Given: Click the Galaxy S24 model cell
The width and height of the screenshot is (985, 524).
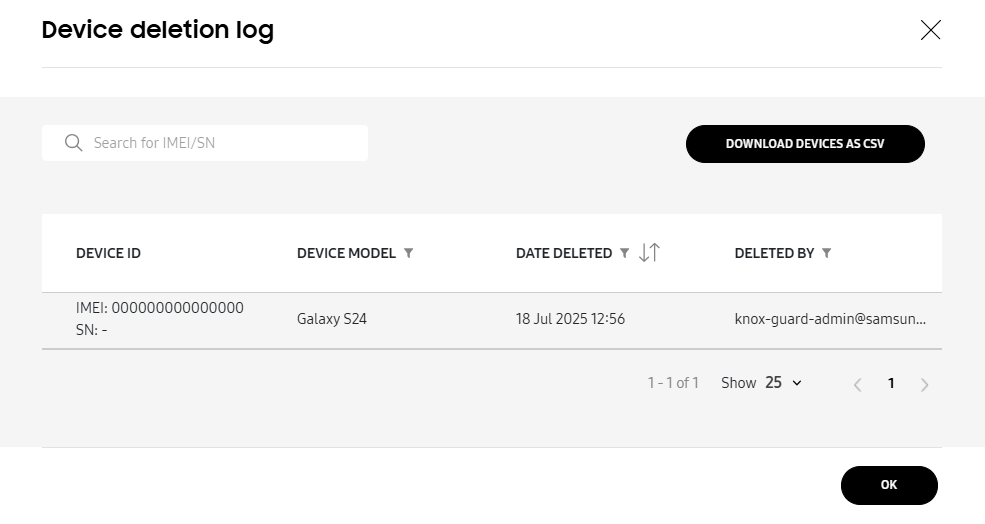Looking at the screenshot, I should pyautogui.click(x=332, y=320).
